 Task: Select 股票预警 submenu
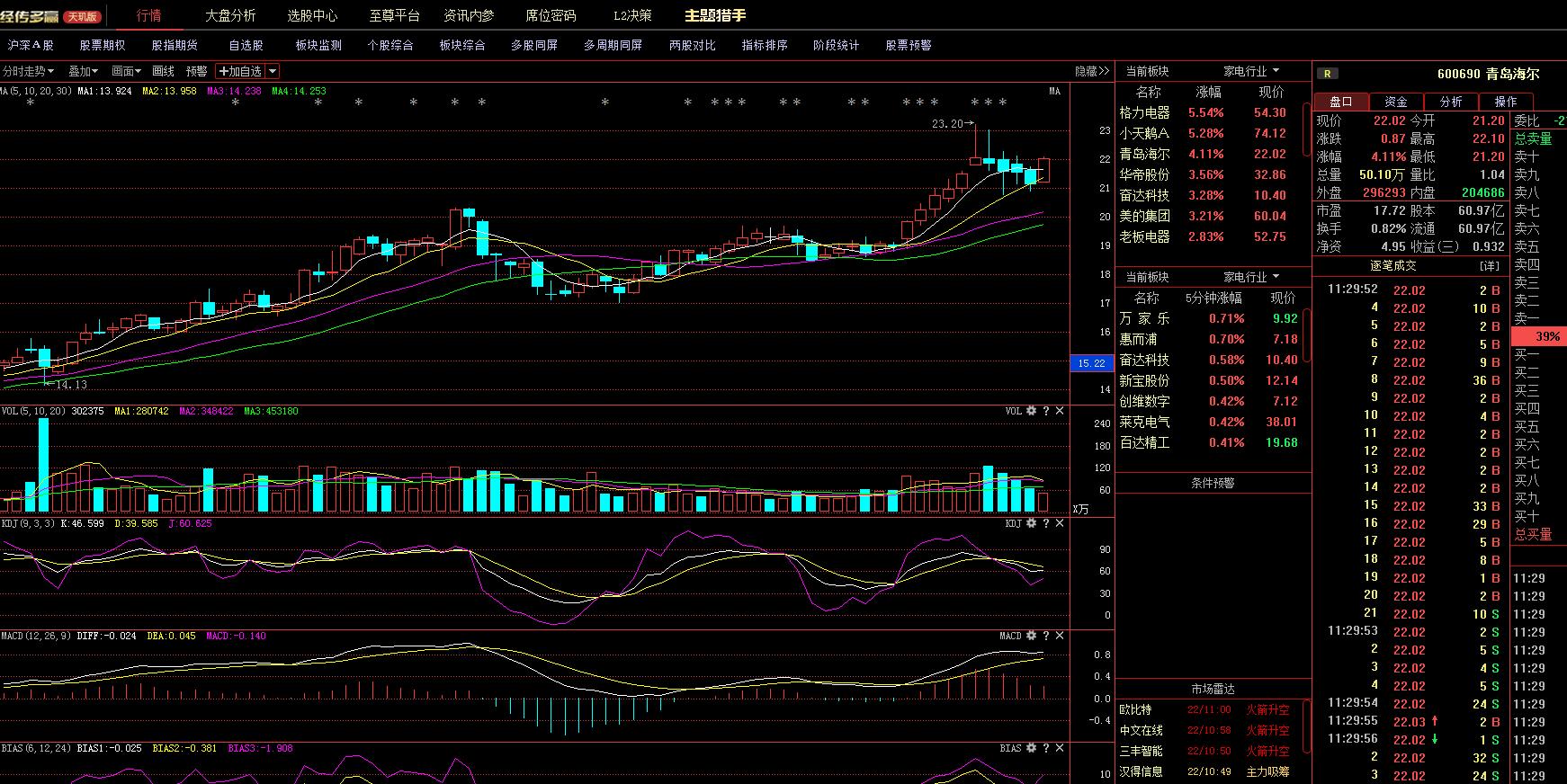point(909,45)
